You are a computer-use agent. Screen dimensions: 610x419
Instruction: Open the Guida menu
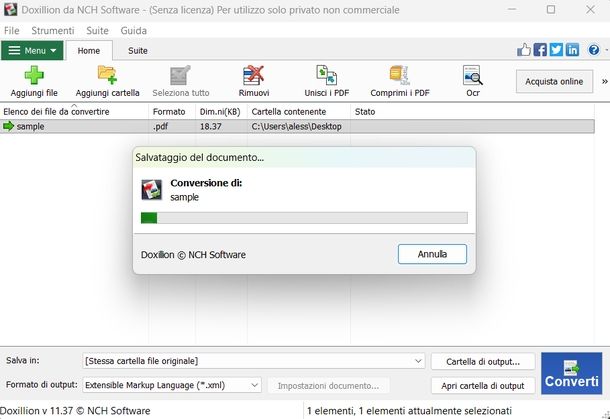click(133, 31)
